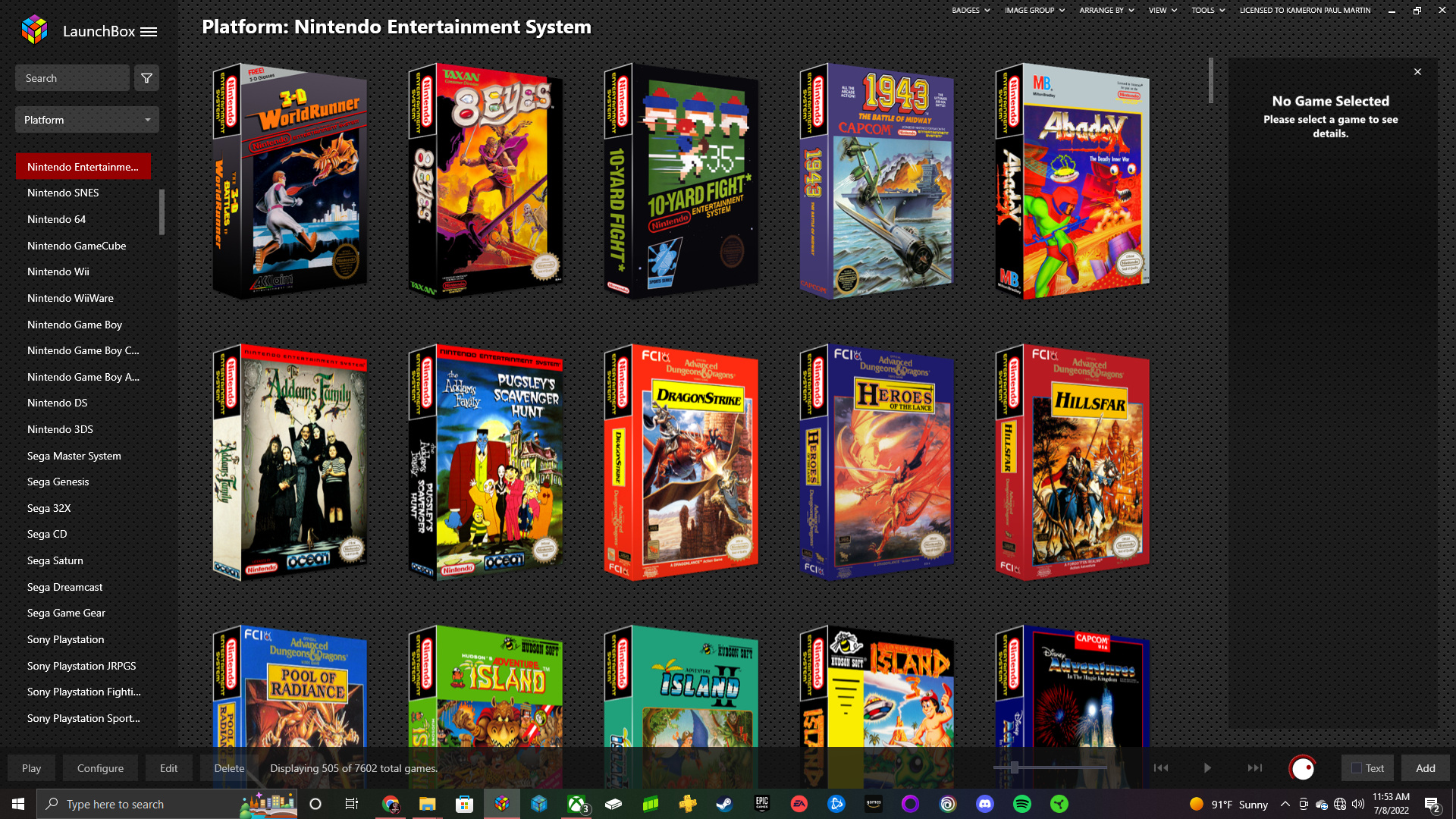Select 10-Yard Fight box art

(x=681, y=181)
